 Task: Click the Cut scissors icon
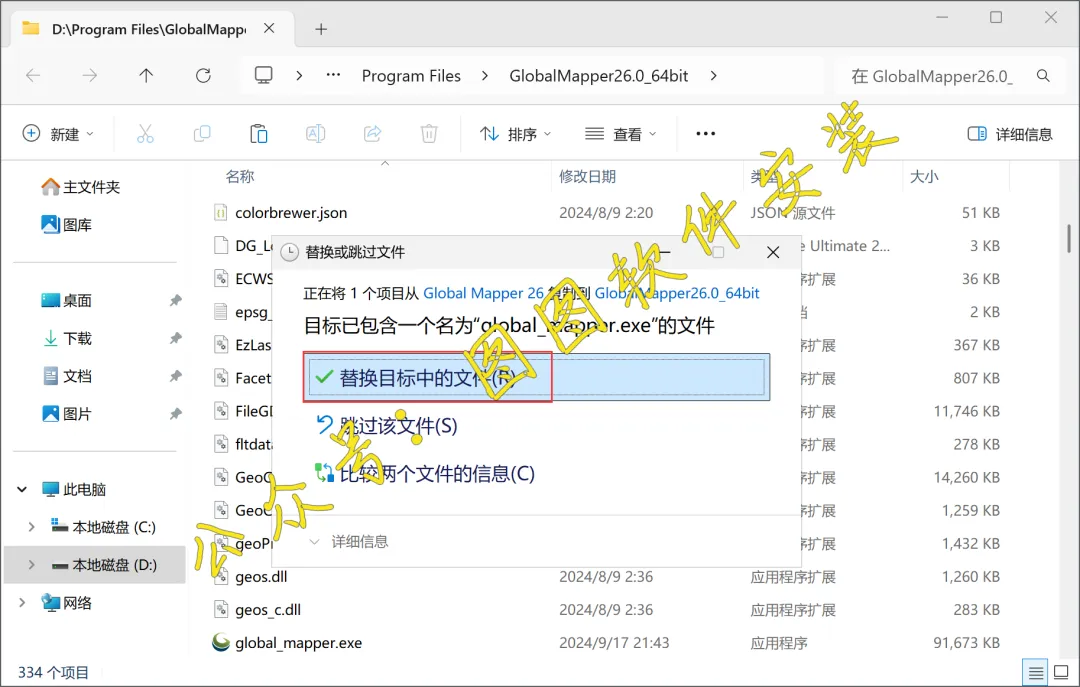point(145,134)
